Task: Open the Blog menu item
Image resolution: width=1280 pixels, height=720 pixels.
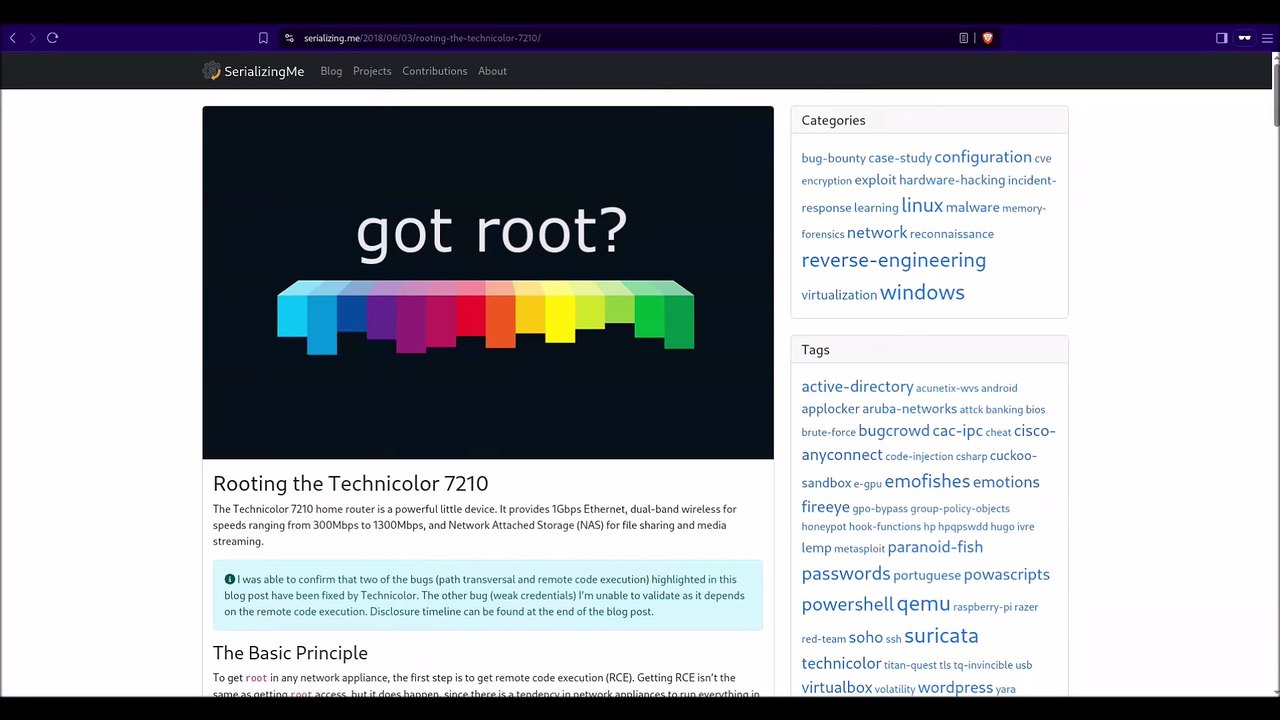Action: point(331,71)
